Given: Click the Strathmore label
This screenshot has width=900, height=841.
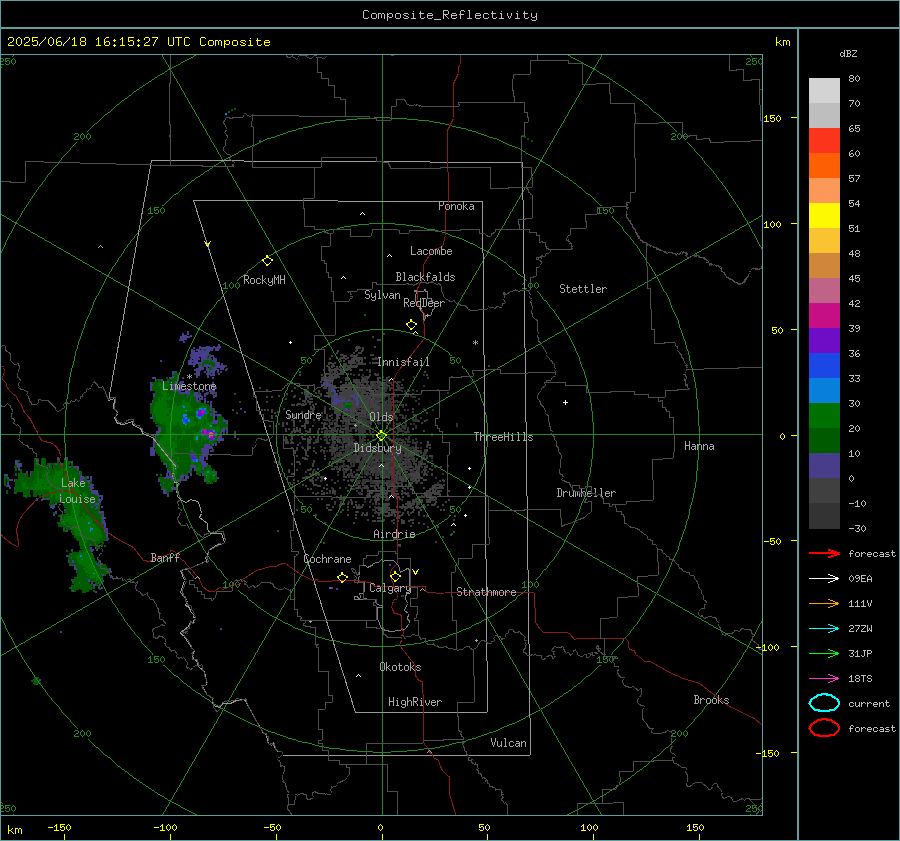Looking at the screenshot, I should point(486,592).
